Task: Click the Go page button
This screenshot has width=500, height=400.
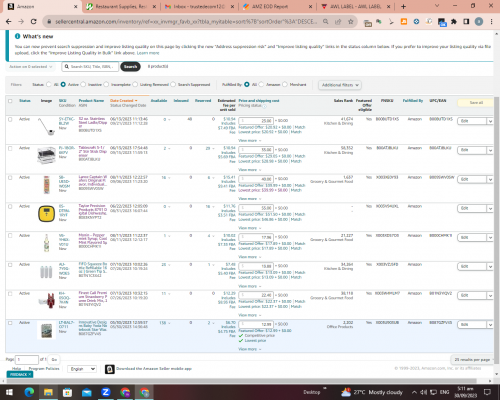Action: (x=54, y=360)
